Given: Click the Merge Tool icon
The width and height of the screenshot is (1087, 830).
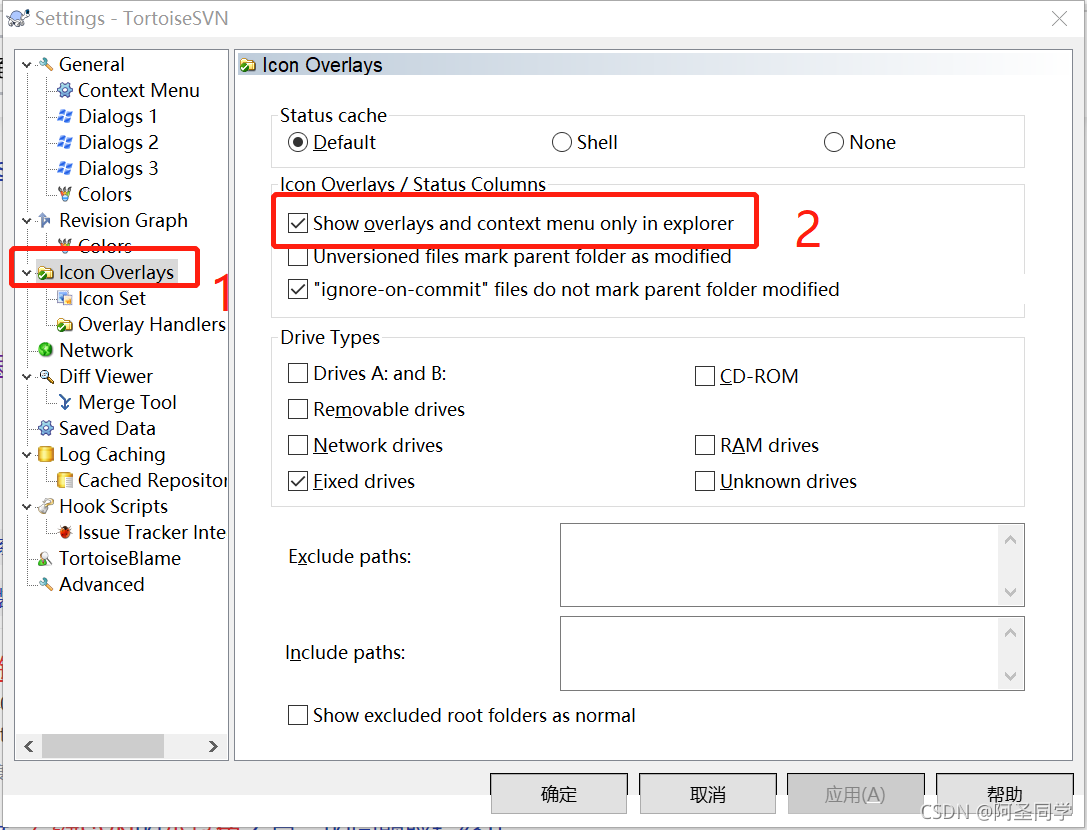Looking at the screenshot, I should tap(64, 402).
